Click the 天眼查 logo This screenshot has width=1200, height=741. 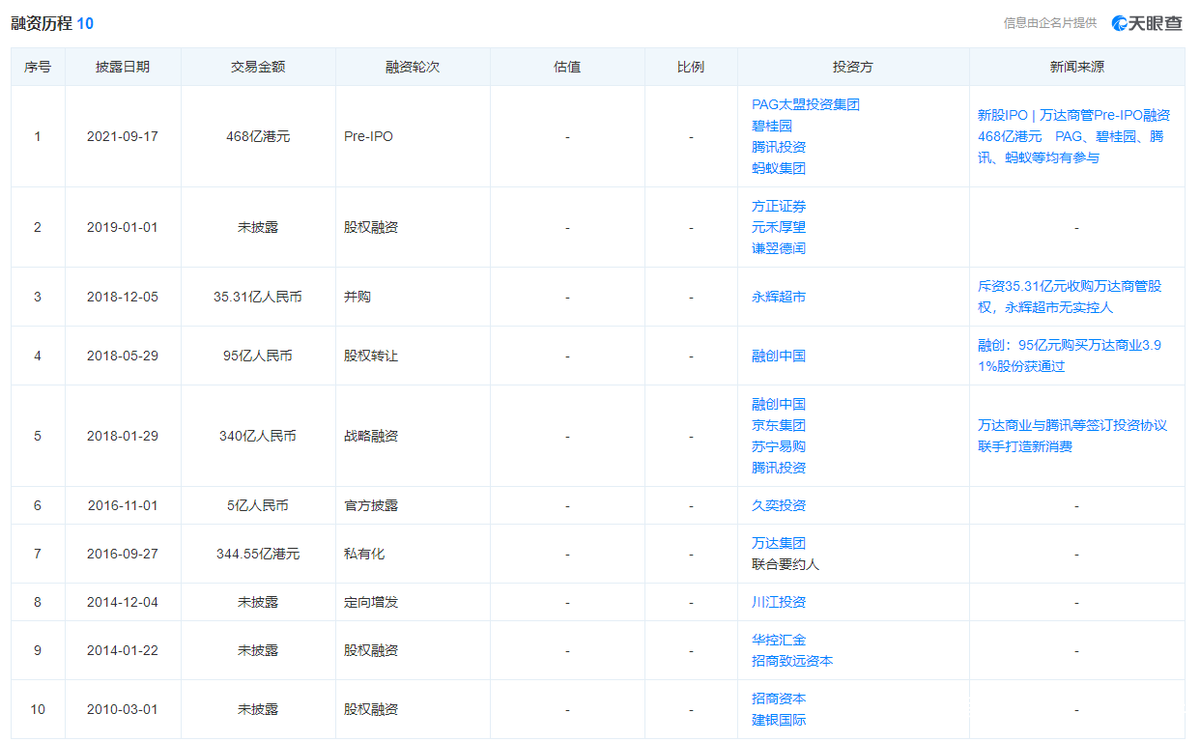click(x=1147, y=23)
